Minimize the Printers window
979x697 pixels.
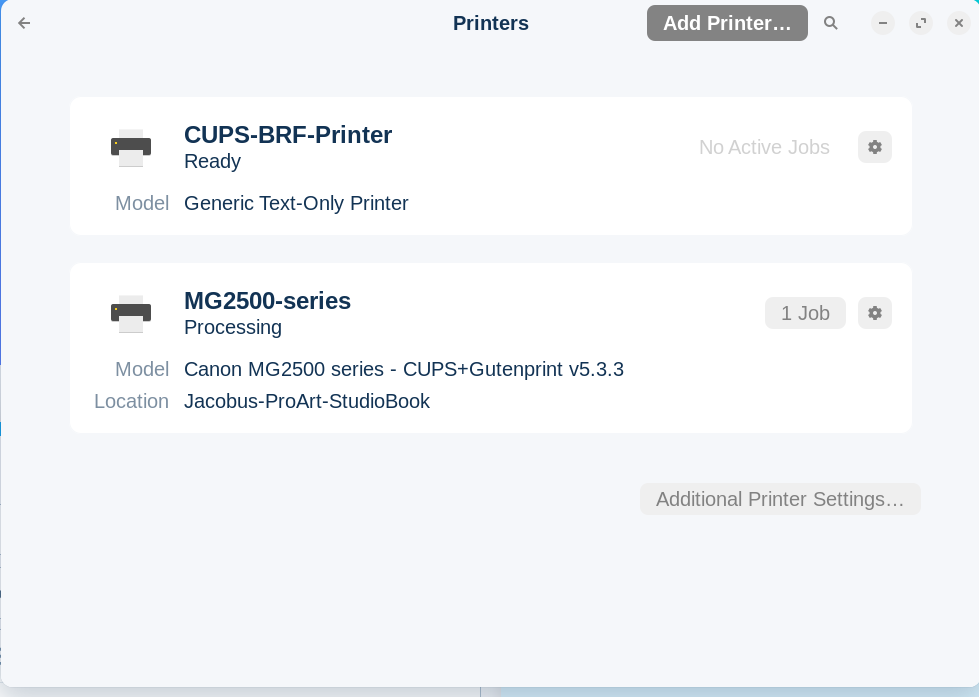point(883,23)
